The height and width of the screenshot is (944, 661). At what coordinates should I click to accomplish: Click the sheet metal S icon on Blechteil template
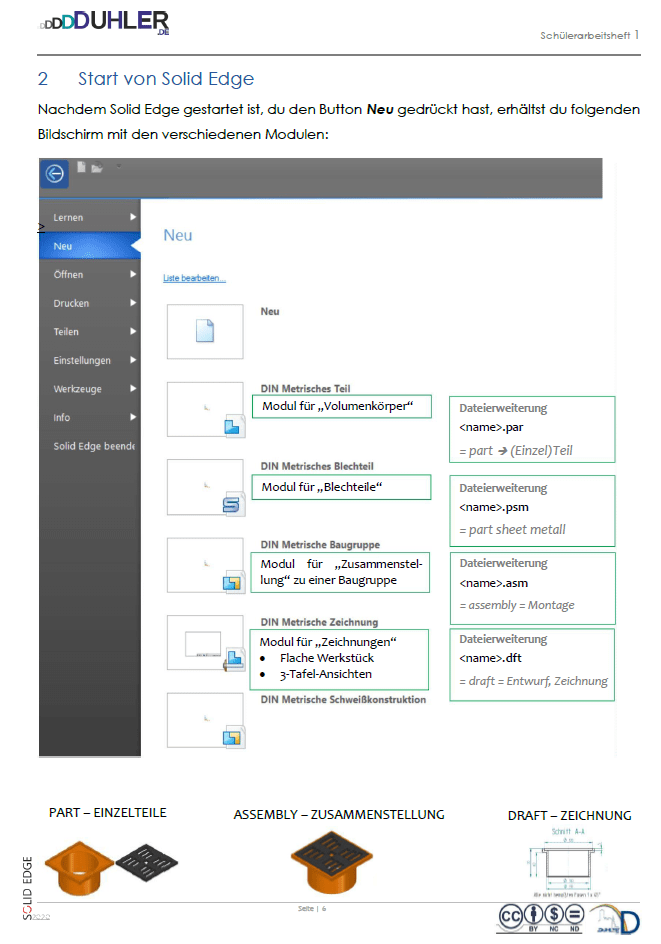point(231,505)
